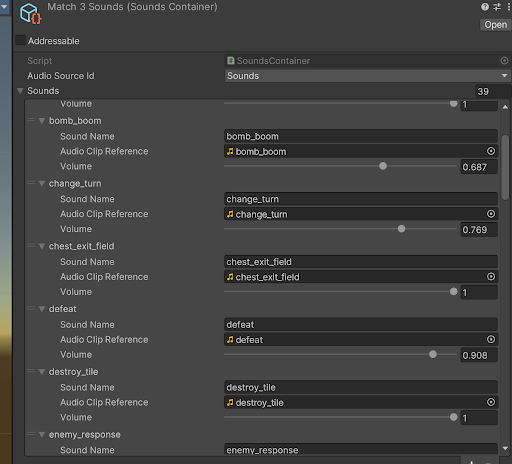The height and width of the screenshot is (464, 512).
Task: Click object picker for chest_exit_field audio clip
Action: pos(491,277)
